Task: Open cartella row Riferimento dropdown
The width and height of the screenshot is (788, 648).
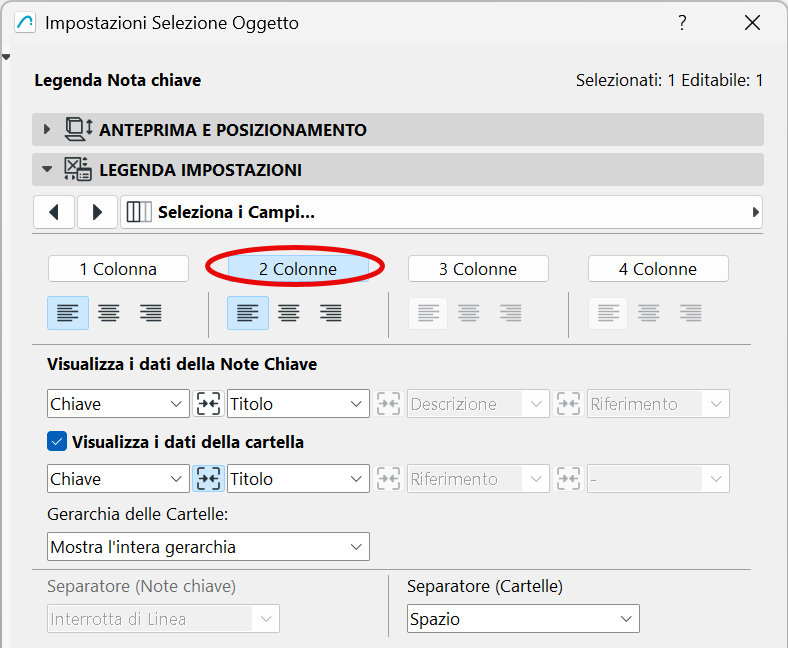Action: [478, 479]
